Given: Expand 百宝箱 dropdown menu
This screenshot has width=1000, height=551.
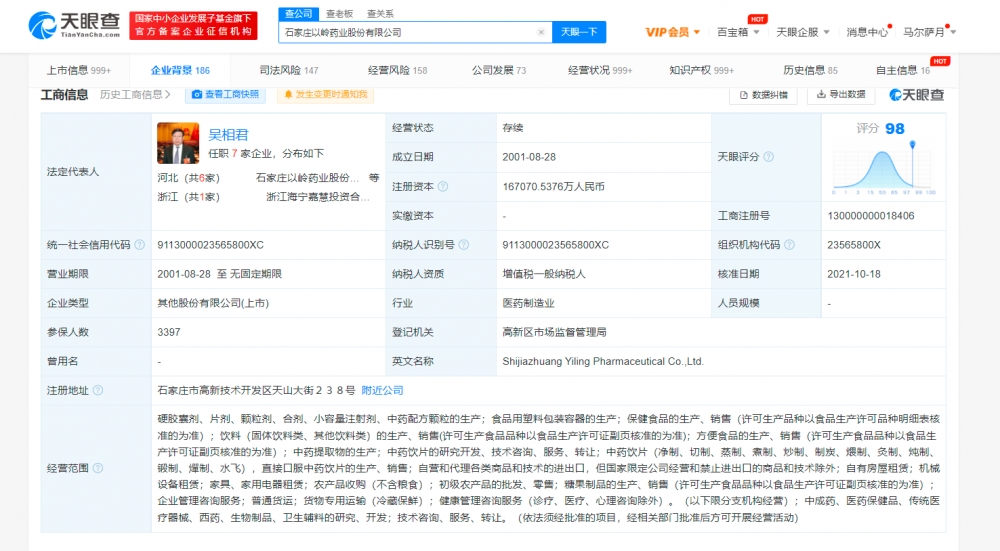Looking at the screenshot, I should point(738,32).
